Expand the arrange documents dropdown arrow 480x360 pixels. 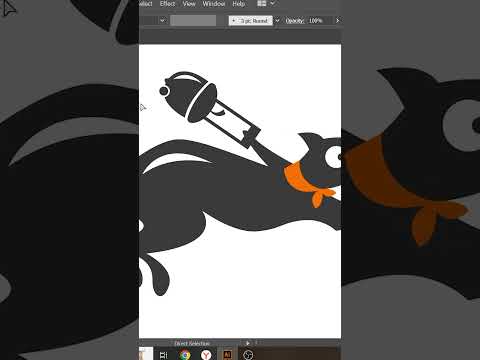click(x=272, y=4)
